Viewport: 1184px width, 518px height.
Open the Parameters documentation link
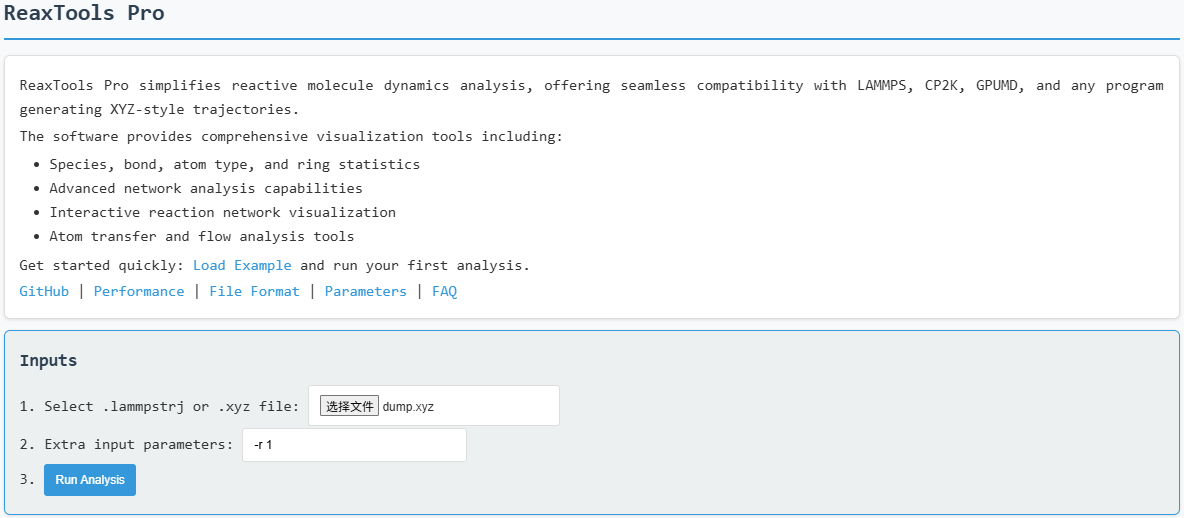click(365, 291)
